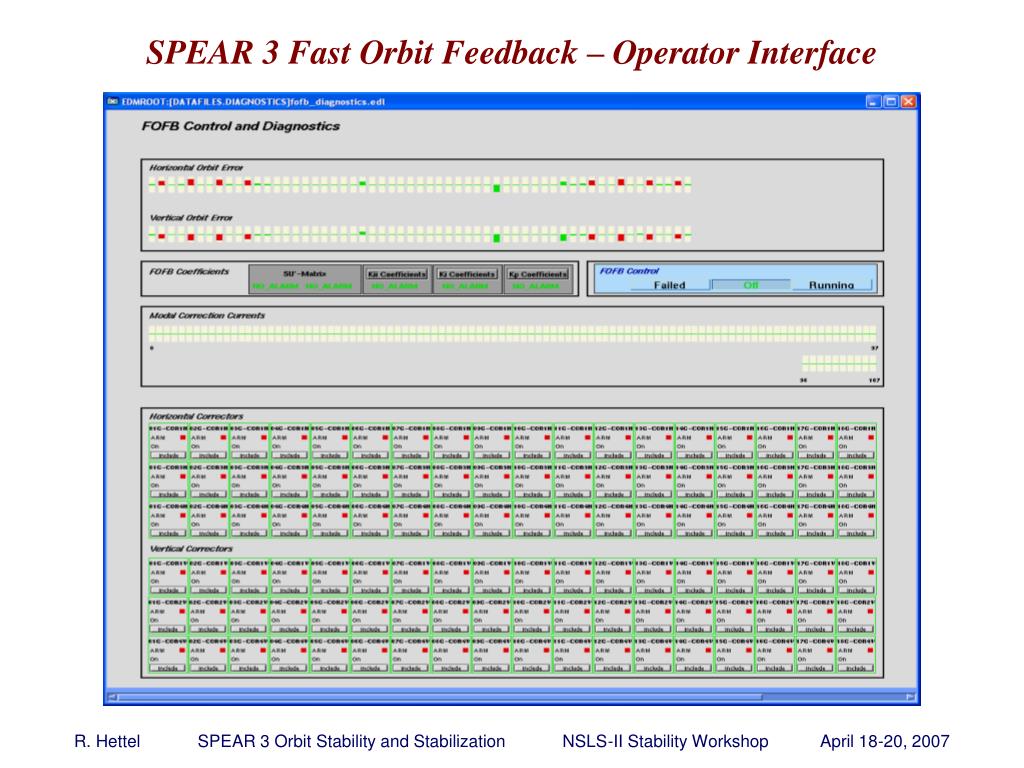The image size is (1024, 768).
Task: Select the SU-Matrix status box
Action: coord(304,280)
